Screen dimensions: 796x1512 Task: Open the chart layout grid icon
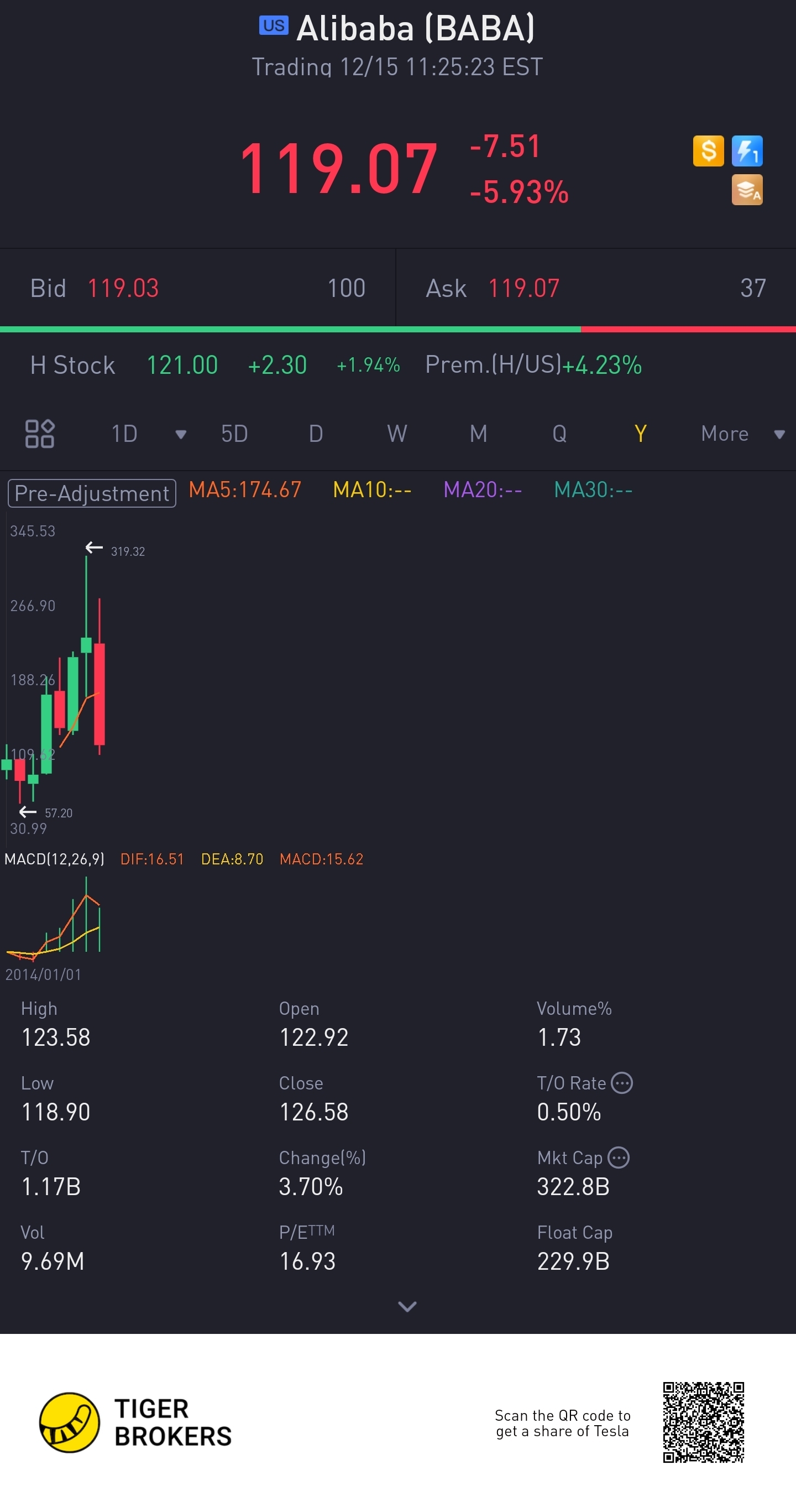pos(40,434)
